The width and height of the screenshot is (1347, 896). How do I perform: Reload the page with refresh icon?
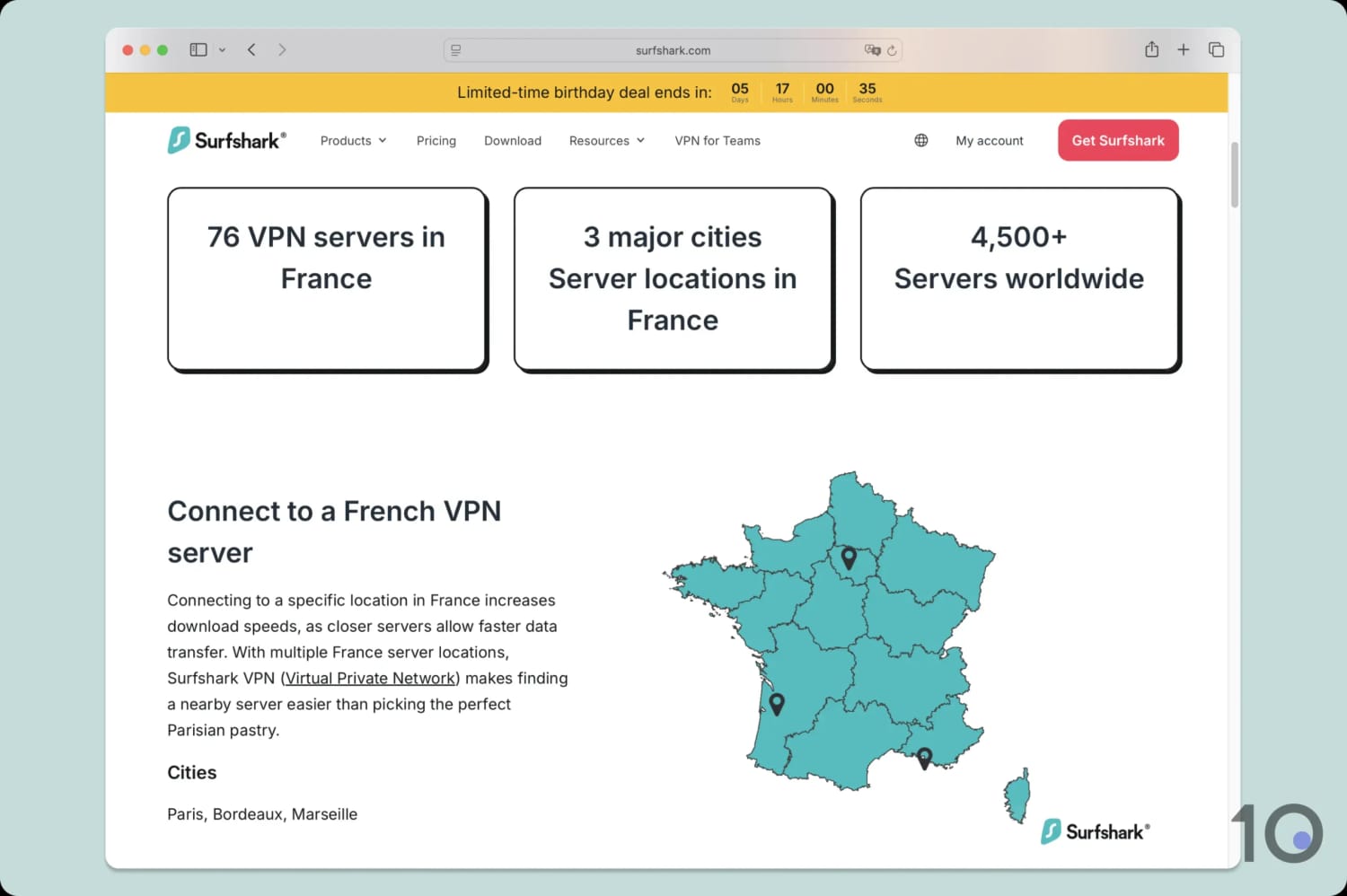coord(892,50)
